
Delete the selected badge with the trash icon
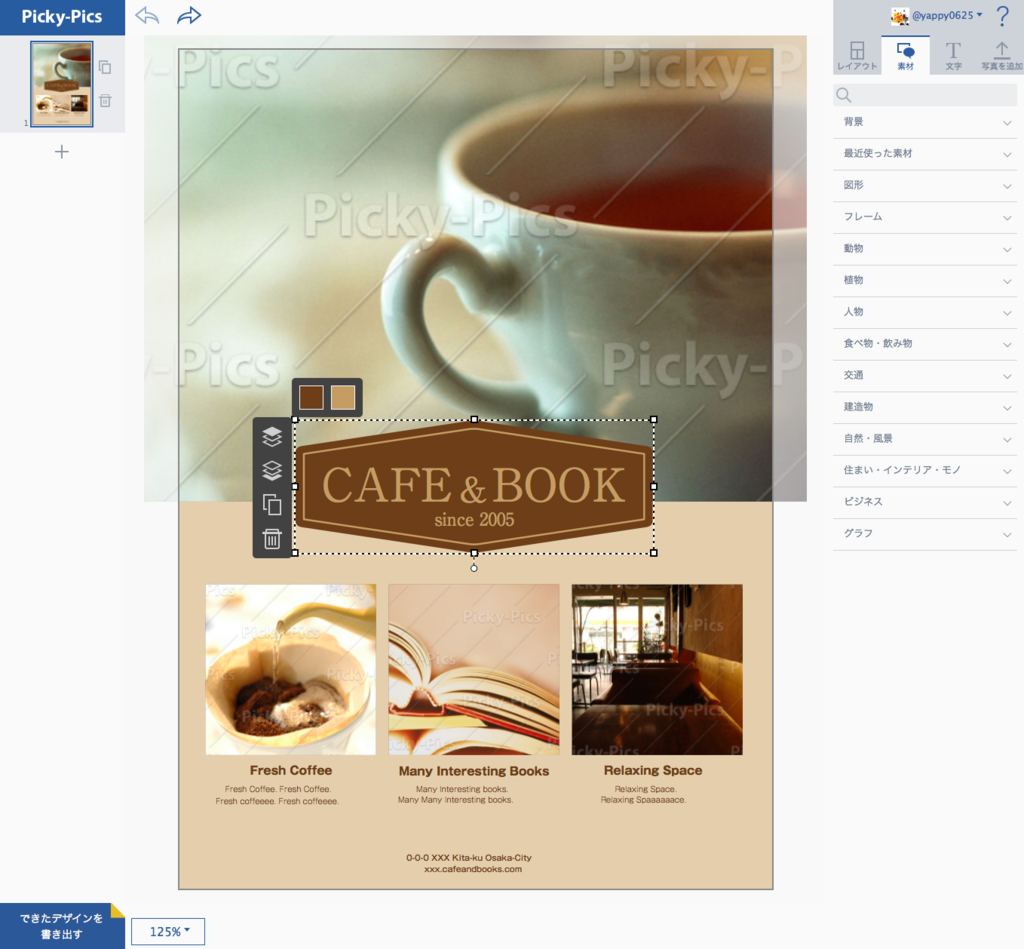point(272,539)
